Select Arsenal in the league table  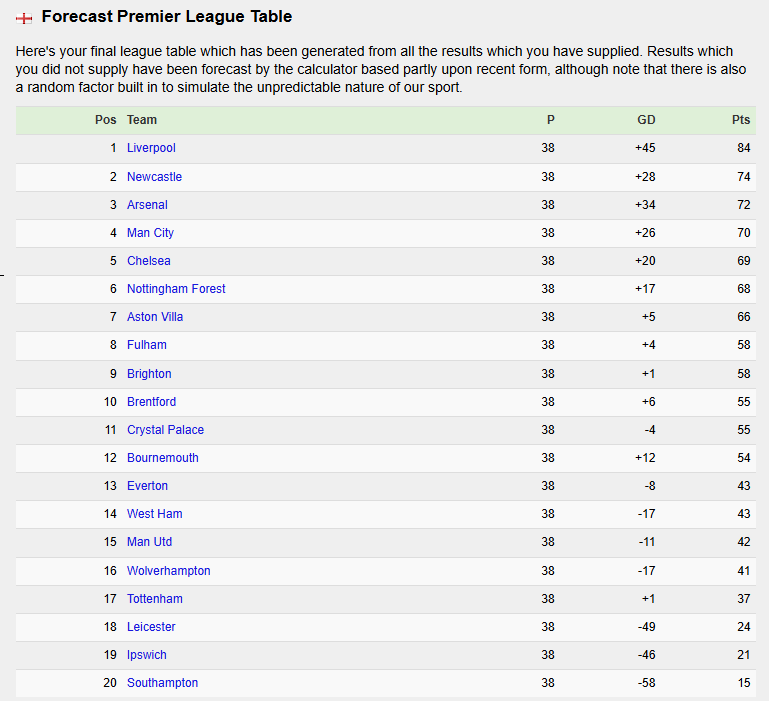tap(147, 205)
